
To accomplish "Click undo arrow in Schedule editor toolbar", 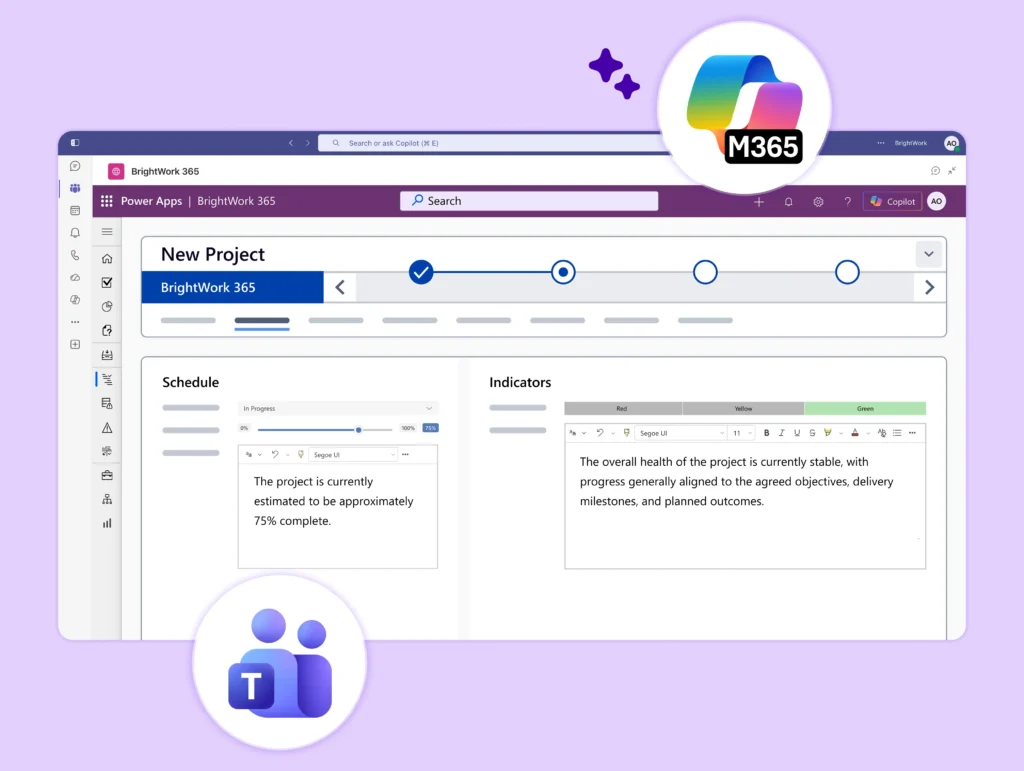I will (x=275, y=454).
